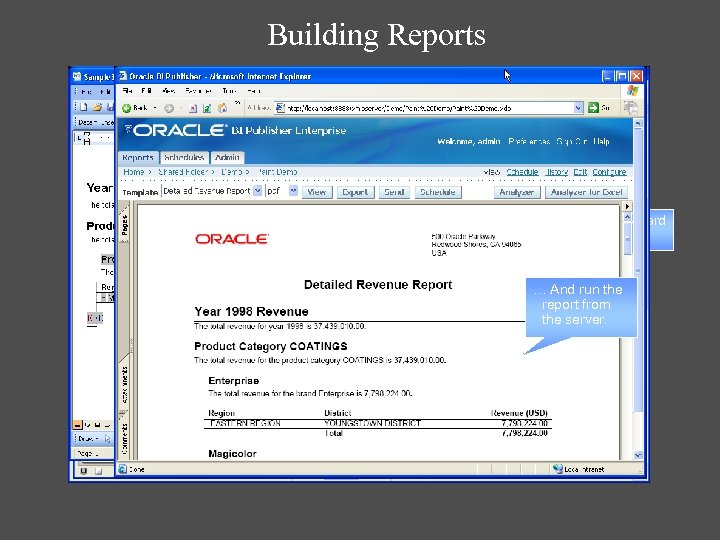Image resolution: width=720 pixels, height=540 pixels.
Task: Click the arrow button atop the PDF viewer scrollbar
Action: point(627,206)
